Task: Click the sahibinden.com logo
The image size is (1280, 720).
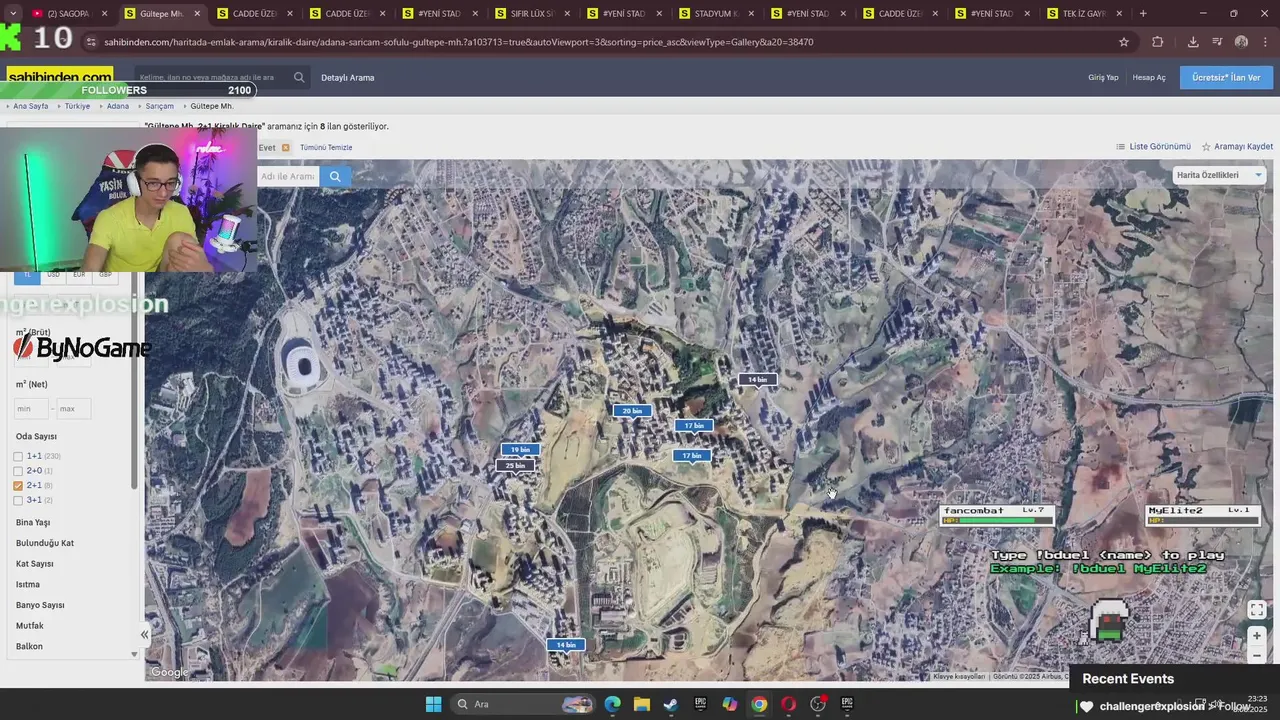Action: coord(60,77)
